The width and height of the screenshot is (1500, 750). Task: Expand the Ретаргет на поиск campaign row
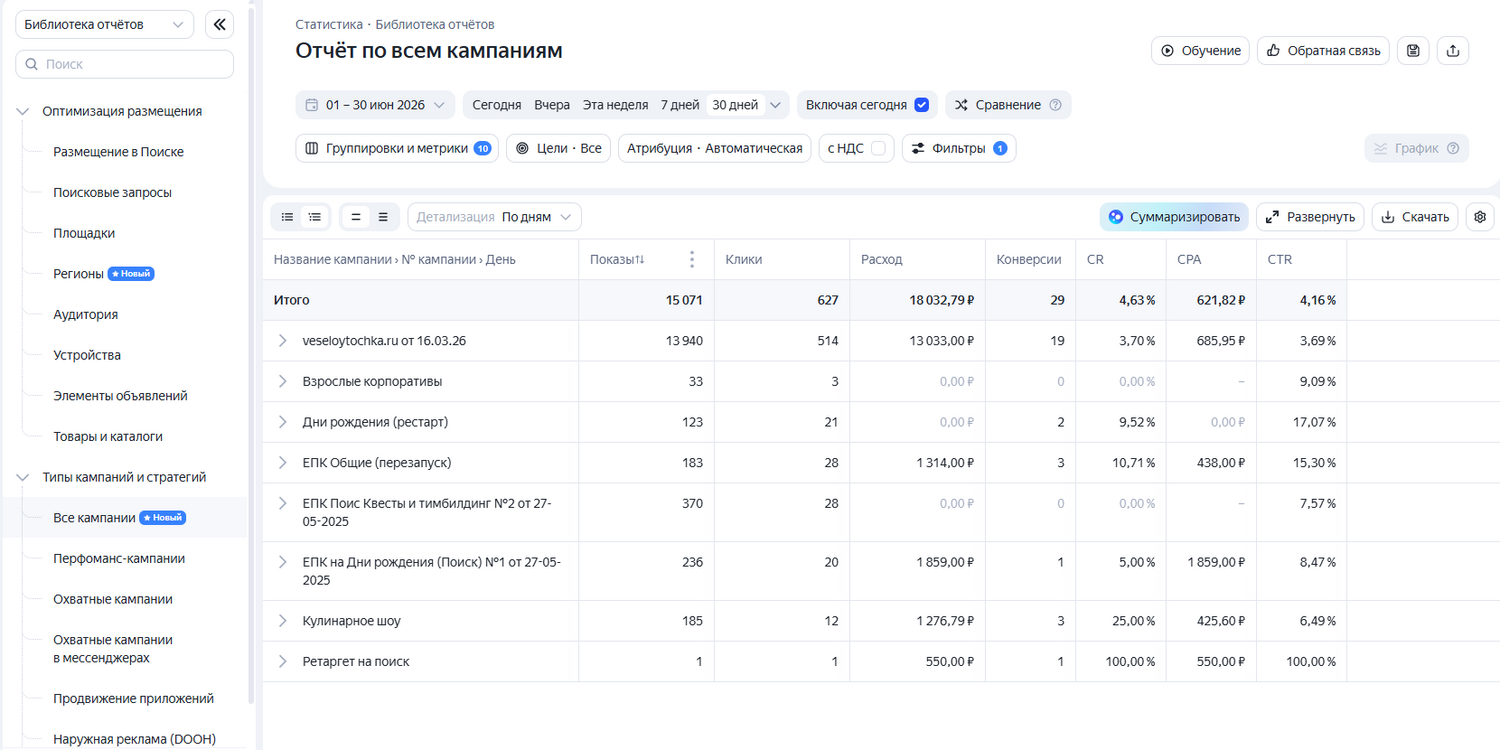tap(283, 662)
